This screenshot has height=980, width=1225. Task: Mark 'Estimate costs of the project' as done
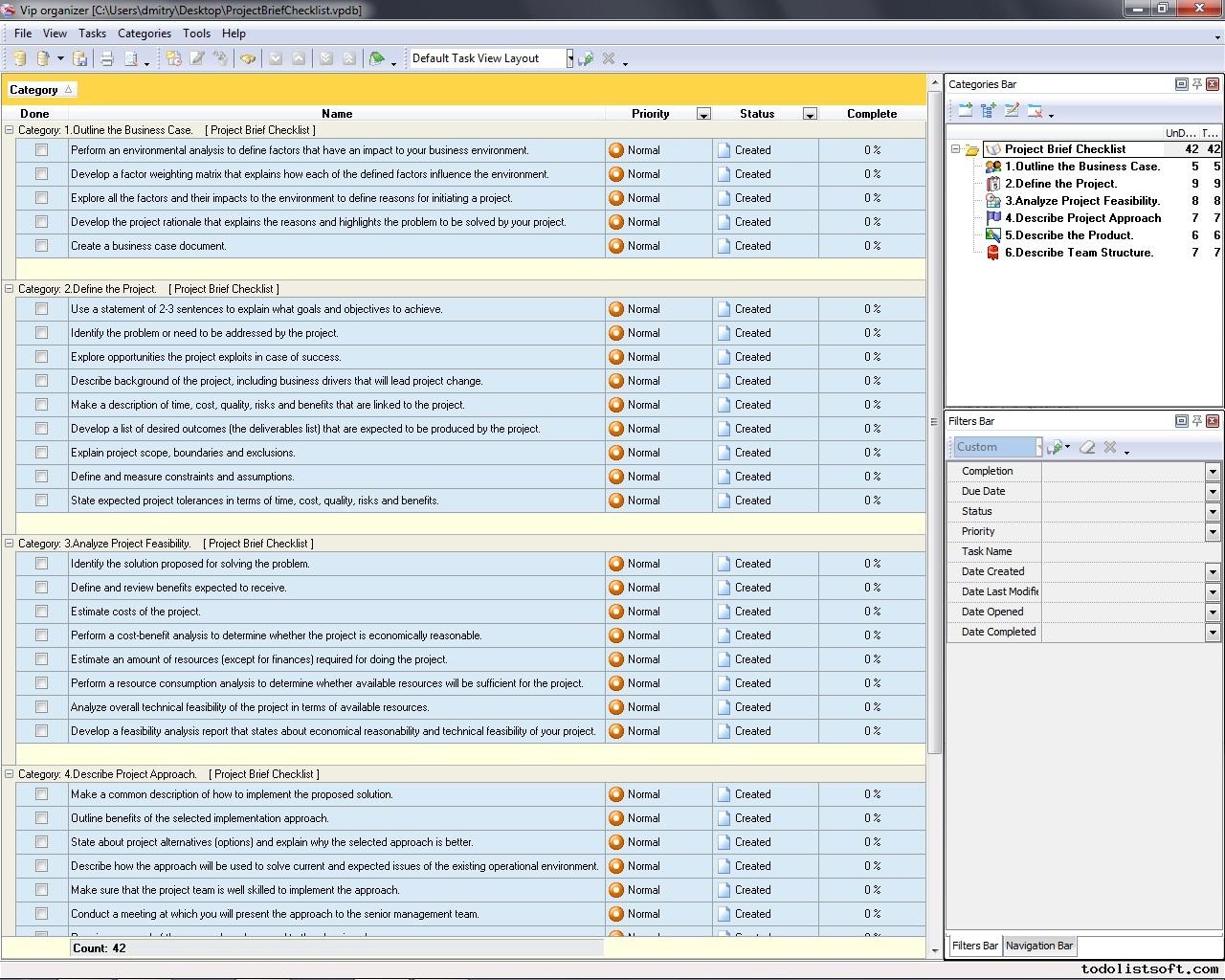[41, 612]
